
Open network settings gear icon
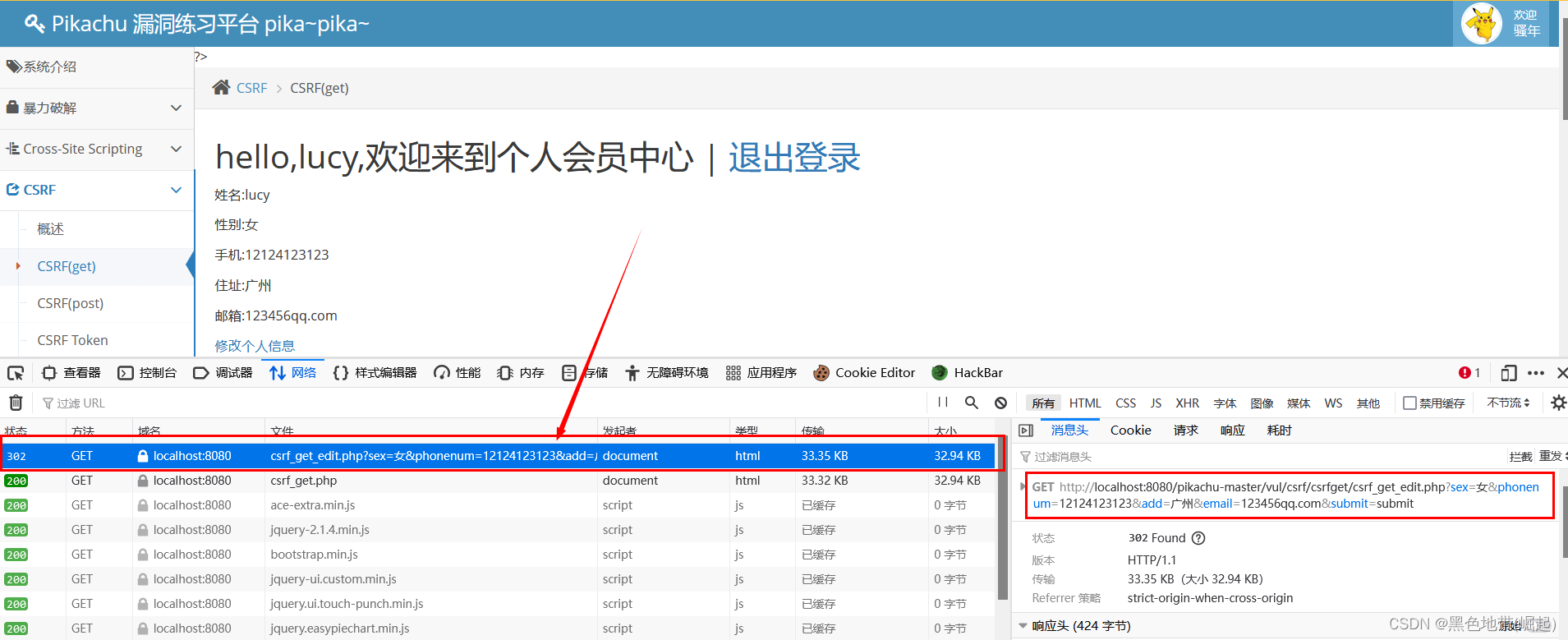click(x=1557, y=403)
